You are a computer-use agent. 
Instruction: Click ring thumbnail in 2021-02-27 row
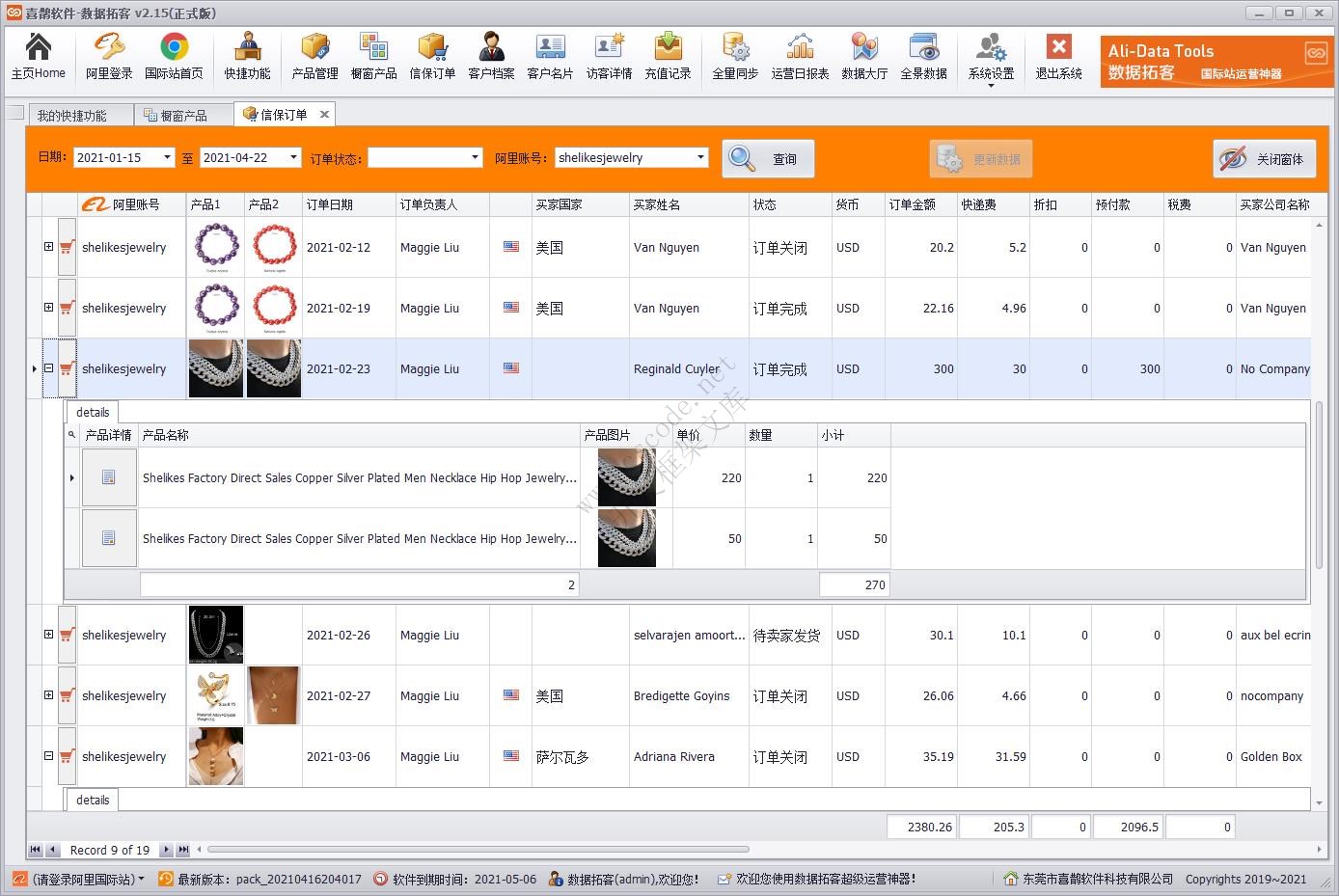(x=216, y=695)
